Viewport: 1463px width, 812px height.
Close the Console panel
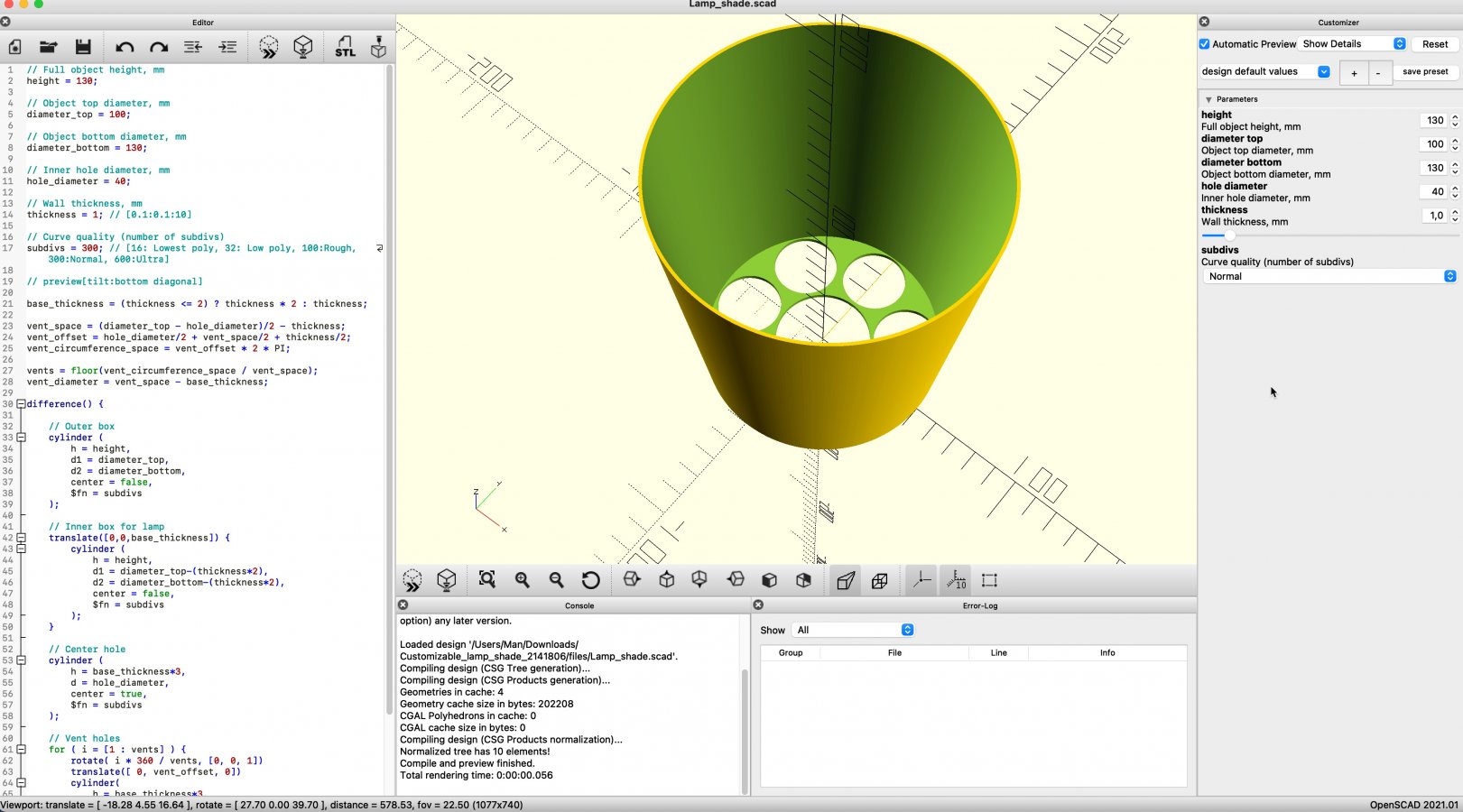403,605
